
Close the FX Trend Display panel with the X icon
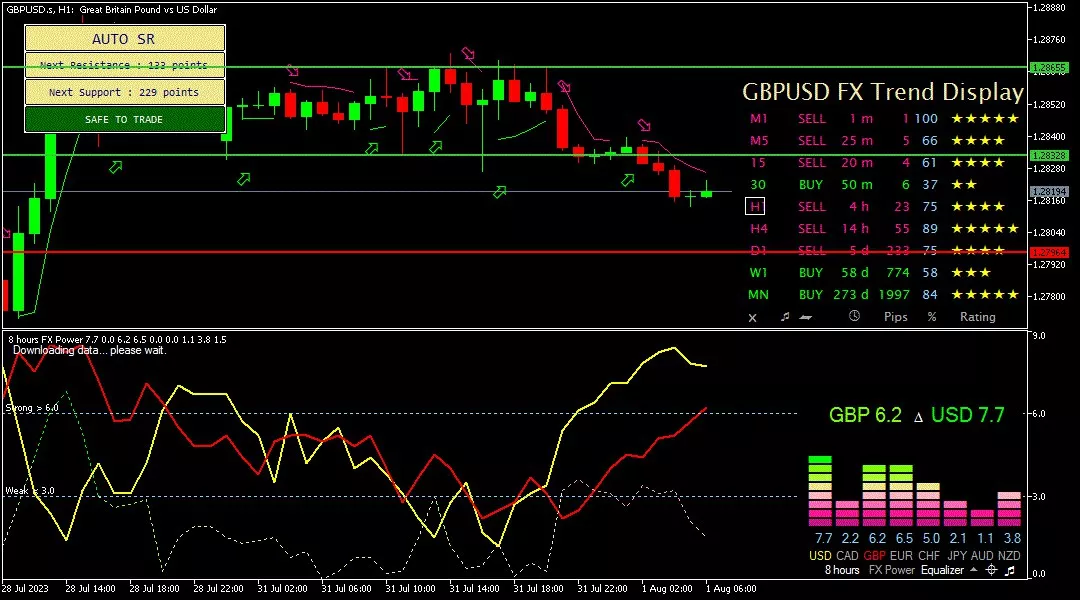coord(752,318)
